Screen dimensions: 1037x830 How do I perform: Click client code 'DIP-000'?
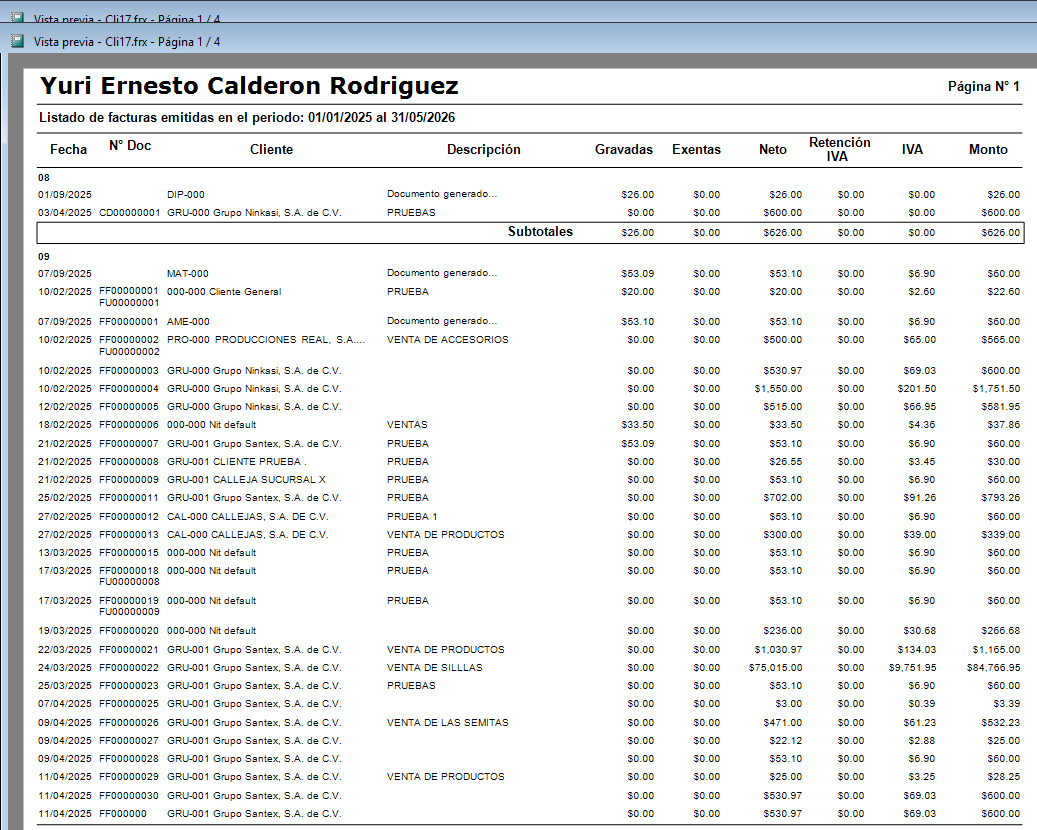186,194
